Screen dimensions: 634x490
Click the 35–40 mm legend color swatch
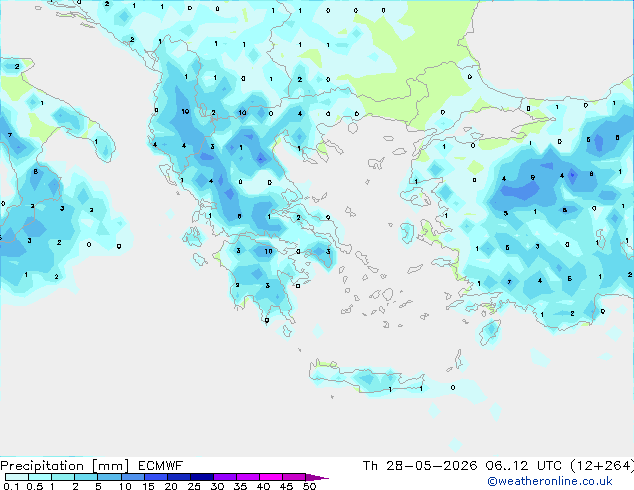[248, 477]
